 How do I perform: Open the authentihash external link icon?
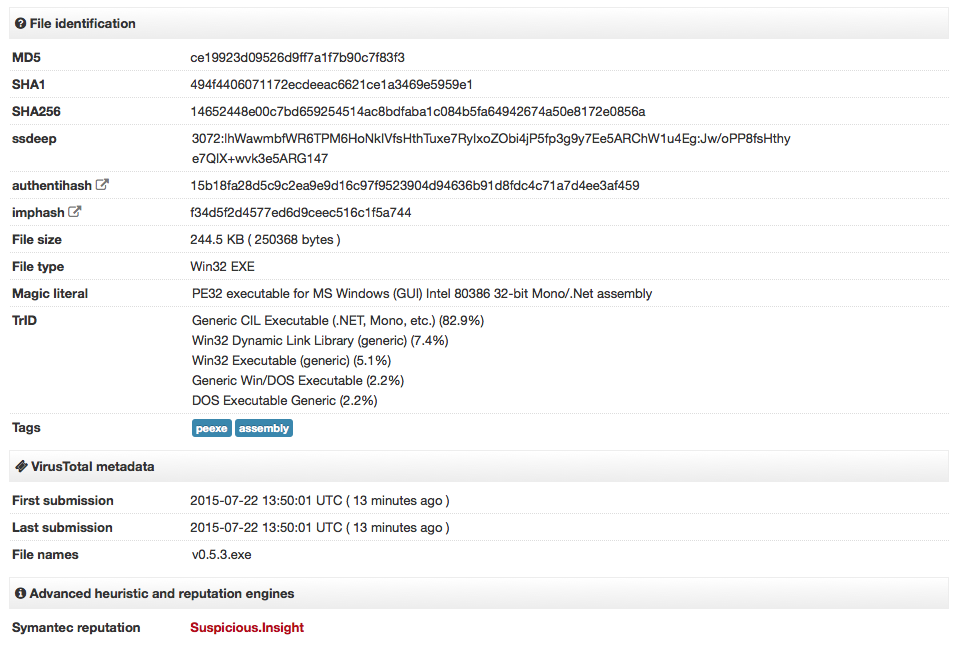pyautogui.click(x=102, y=185)
